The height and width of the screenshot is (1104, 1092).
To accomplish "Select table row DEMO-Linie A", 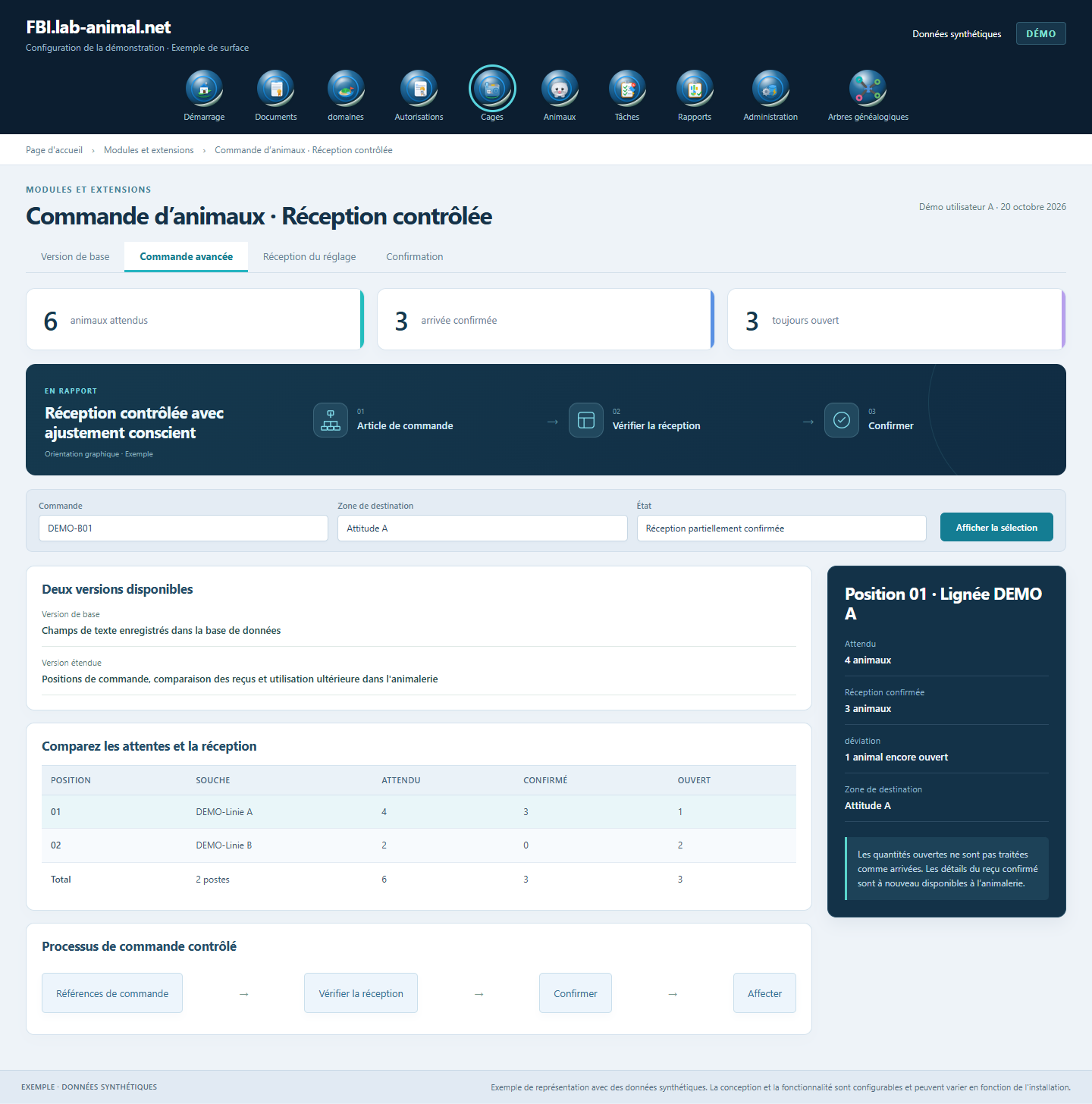I will tap(419, 812).
